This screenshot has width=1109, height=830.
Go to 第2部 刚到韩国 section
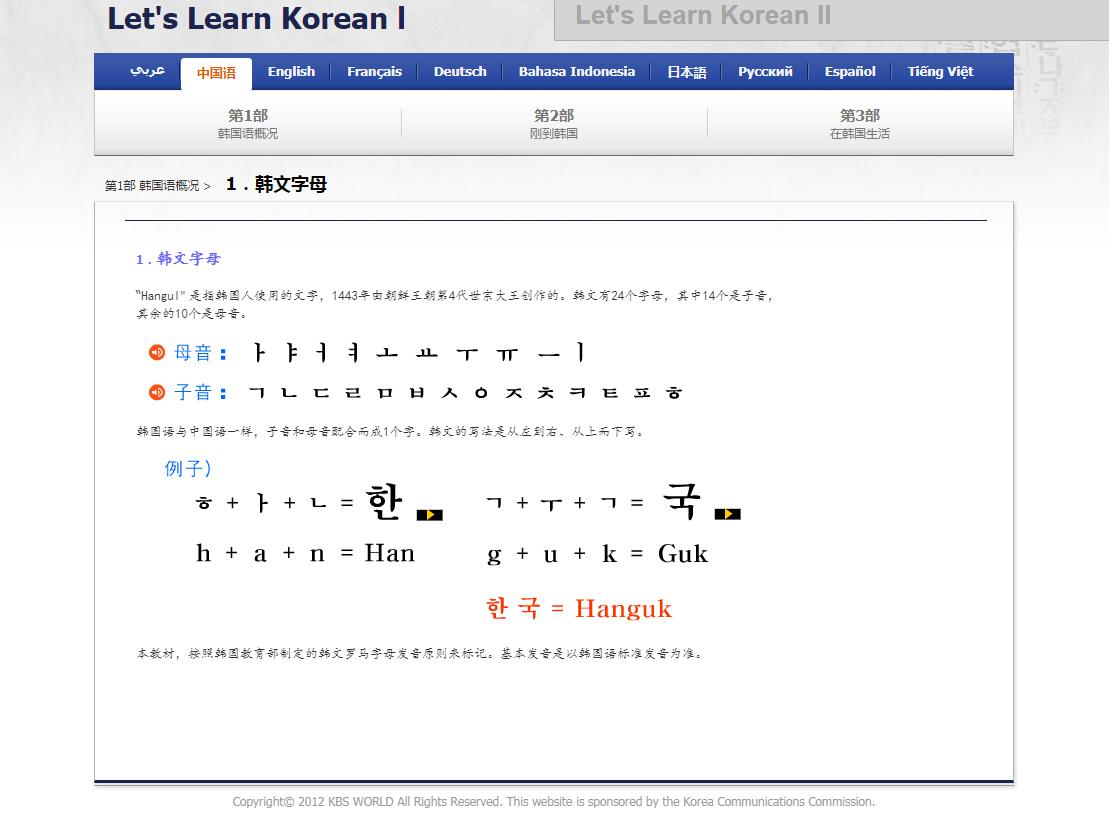554,122
